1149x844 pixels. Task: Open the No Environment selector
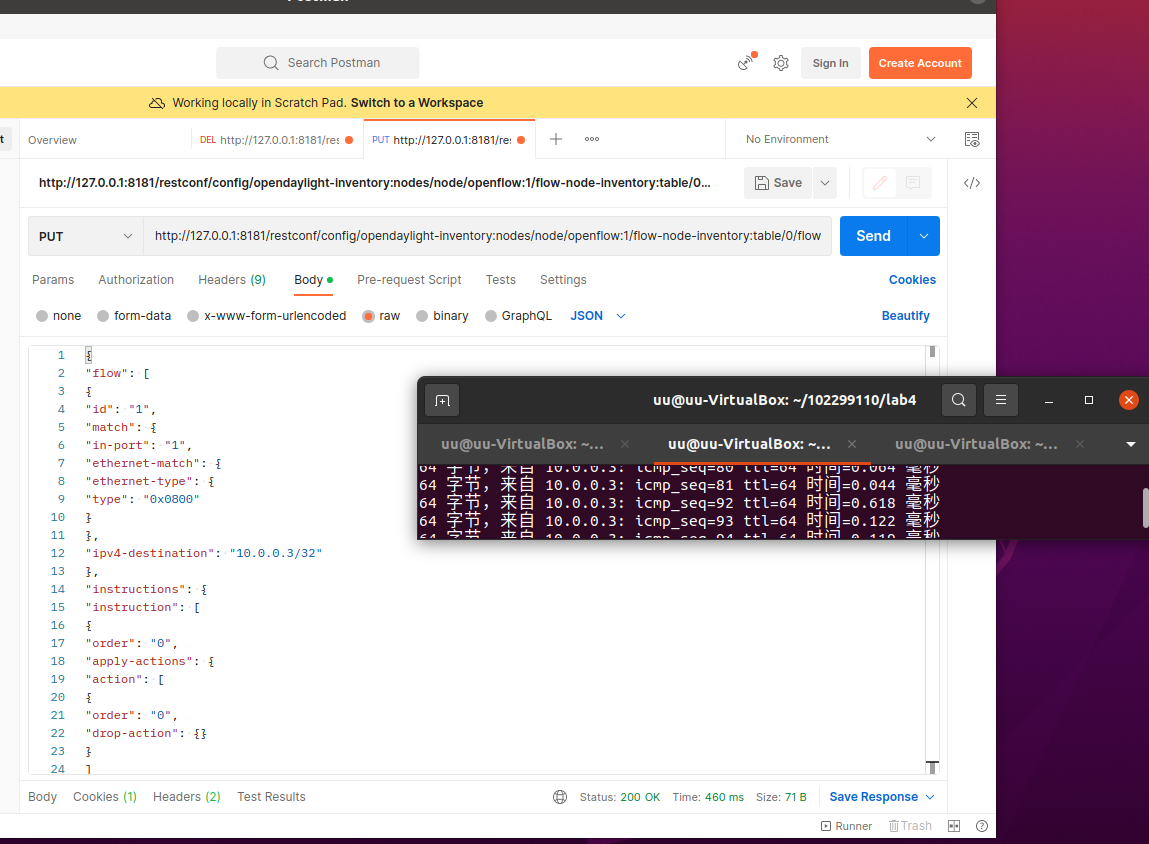[x=840, y=139]
